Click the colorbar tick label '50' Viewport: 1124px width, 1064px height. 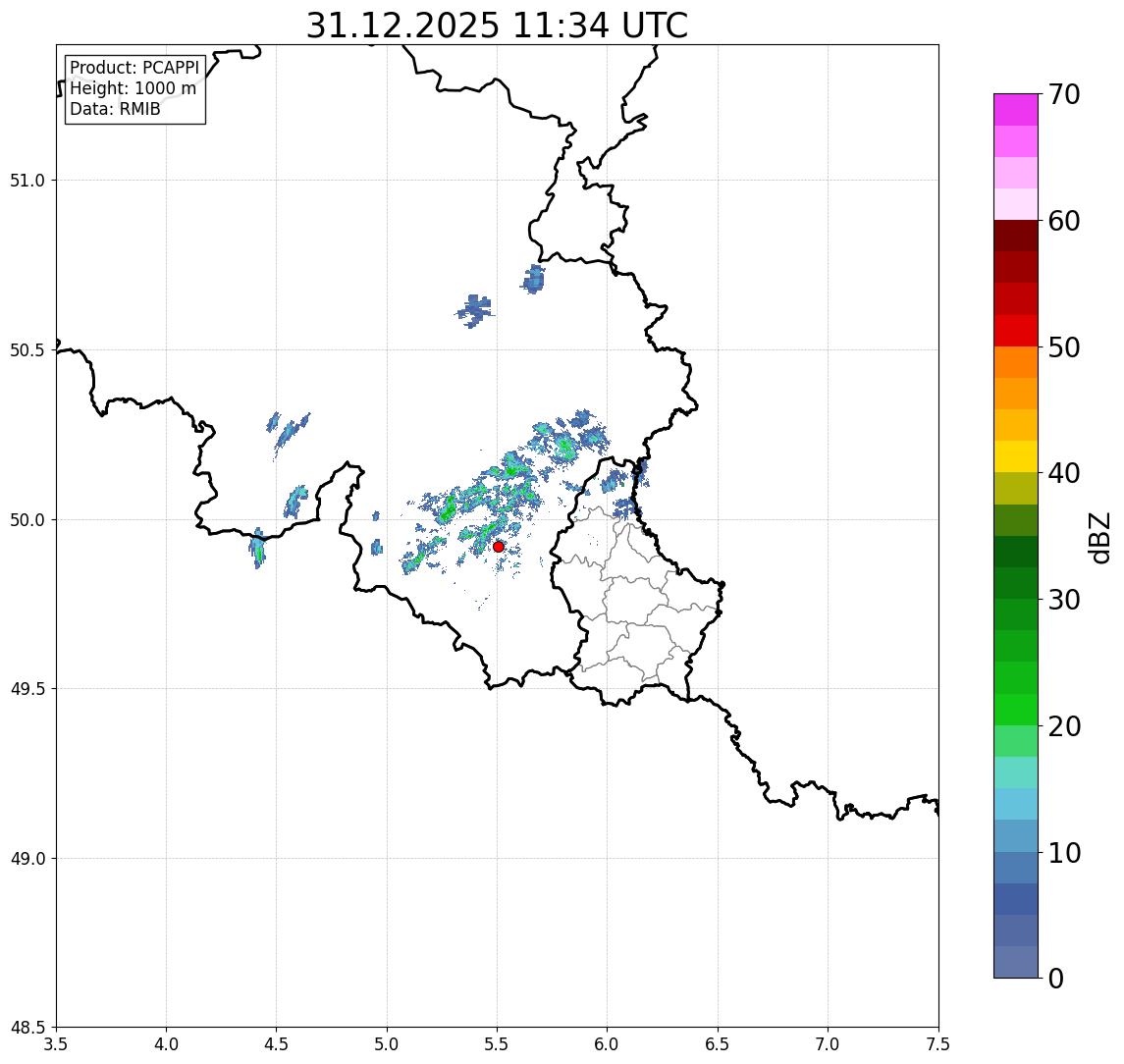[x=1063, y=347]
